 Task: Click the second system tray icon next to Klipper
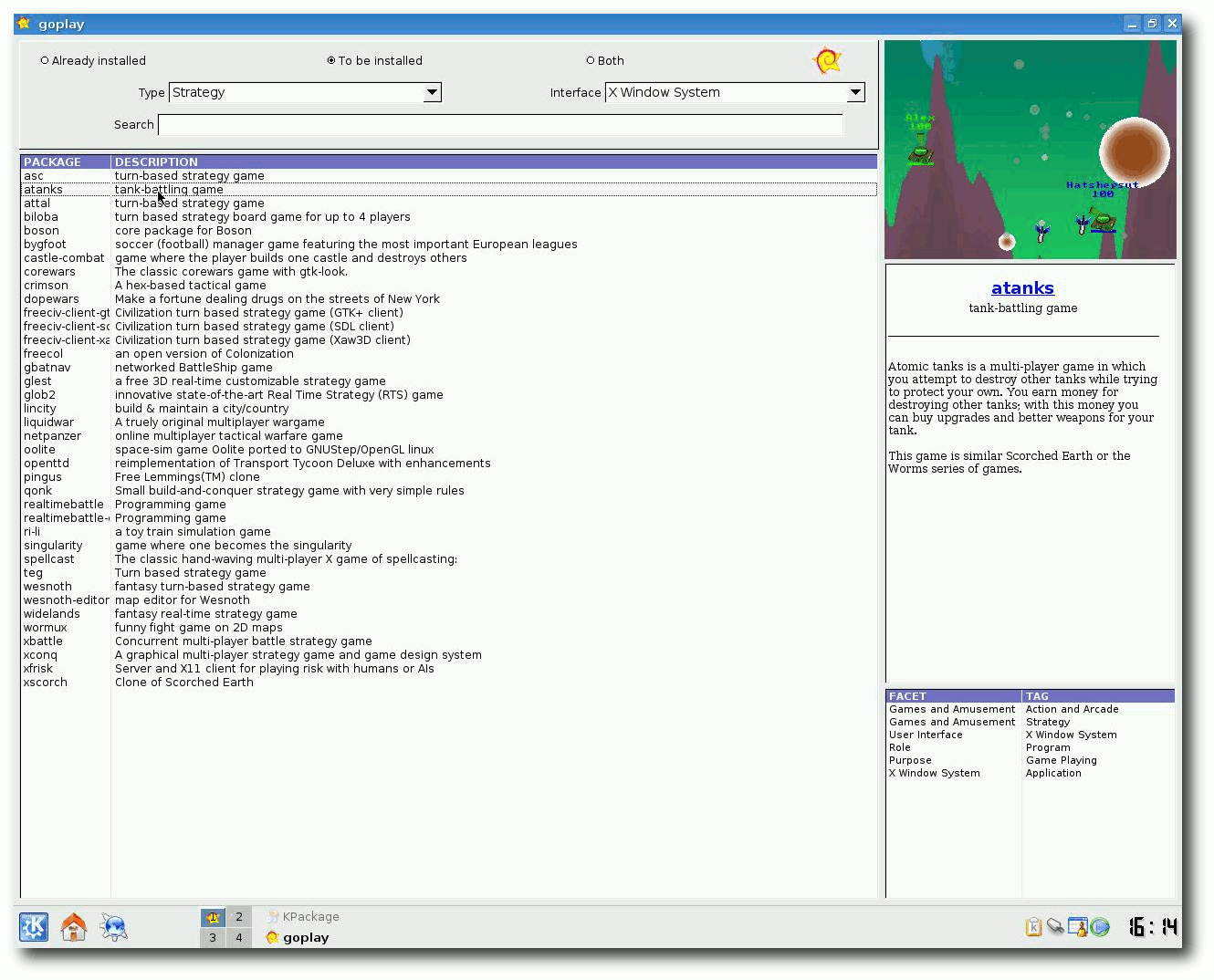(1055, 927)
